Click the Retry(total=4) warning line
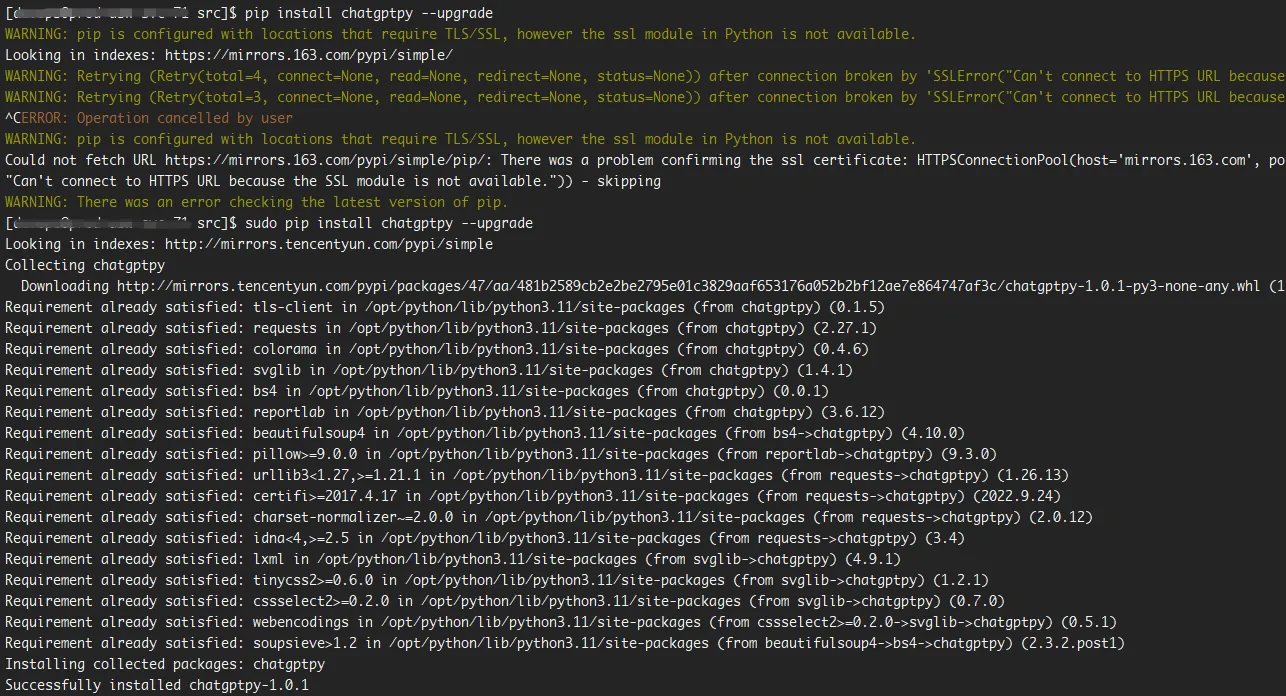 pos(640,76)
